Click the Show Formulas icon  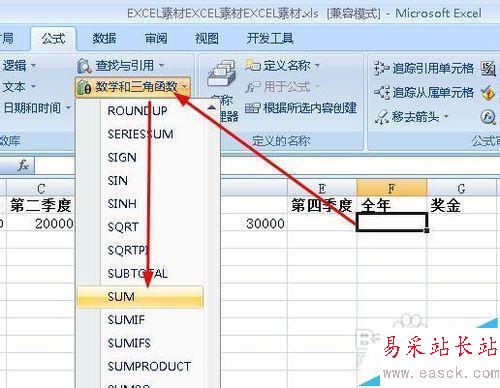pos(488,68)
